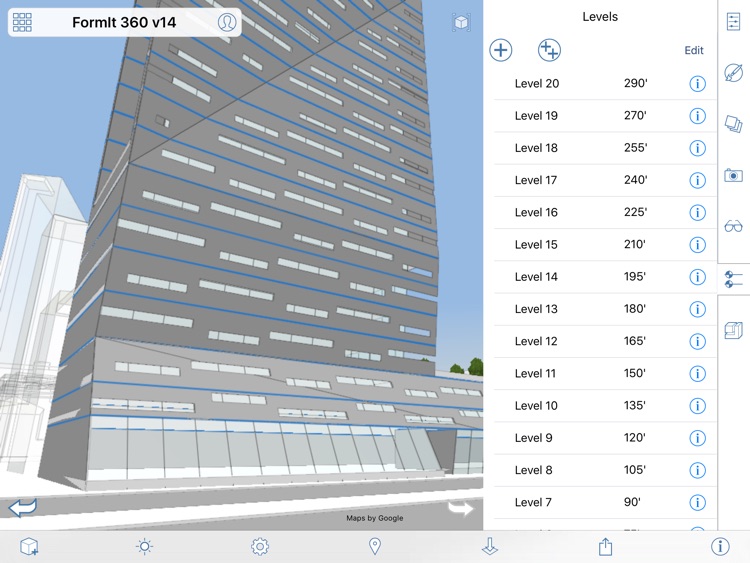This screenshot has height=563, width=750.
Task: Tap the 290' elevation value
Action: coord(636,83)
